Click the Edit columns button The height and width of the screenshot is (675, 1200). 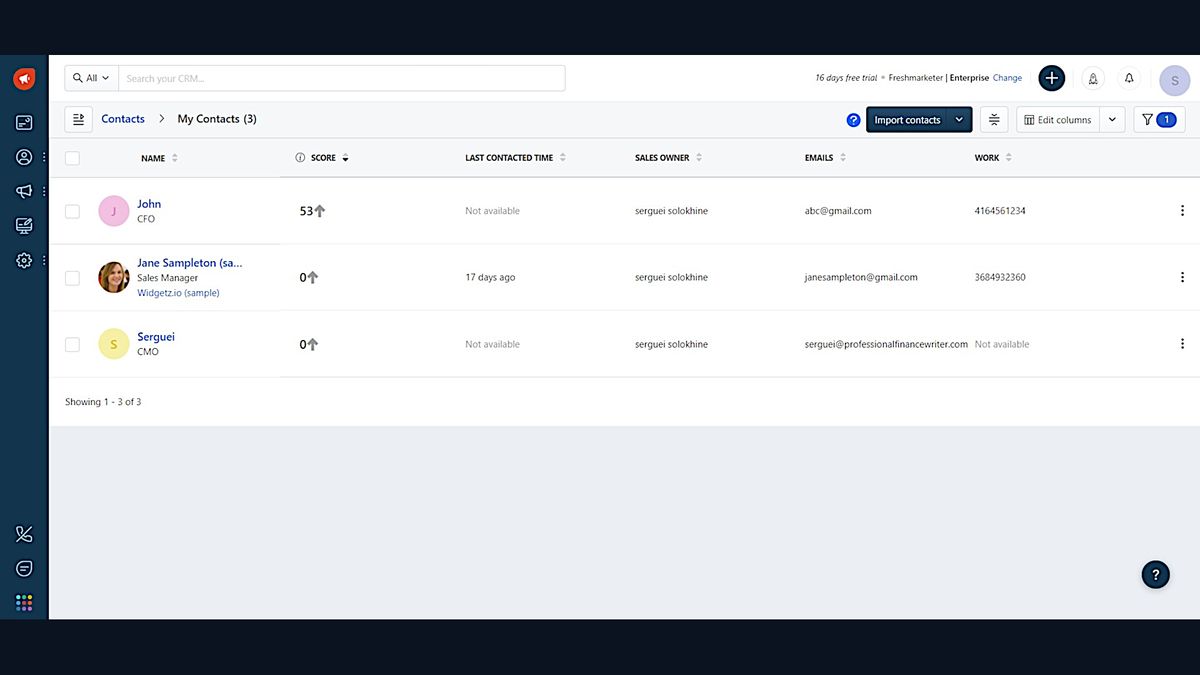click(1058, 120)
